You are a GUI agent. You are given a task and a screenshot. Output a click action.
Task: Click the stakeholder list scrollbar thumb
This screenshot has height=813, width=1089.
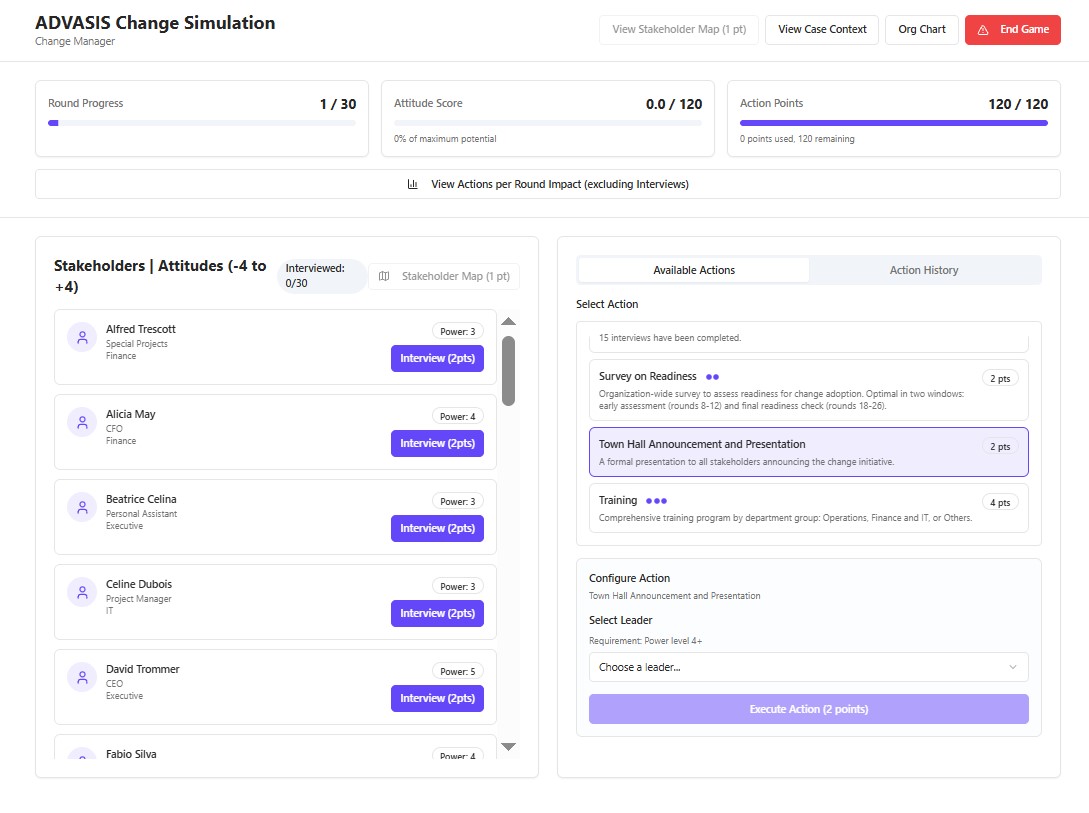(x=508, y=371)
